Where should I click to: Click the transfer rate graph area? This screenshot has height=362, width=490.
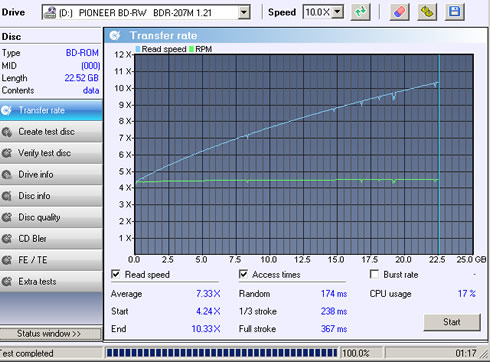click(x=303, y=154)
